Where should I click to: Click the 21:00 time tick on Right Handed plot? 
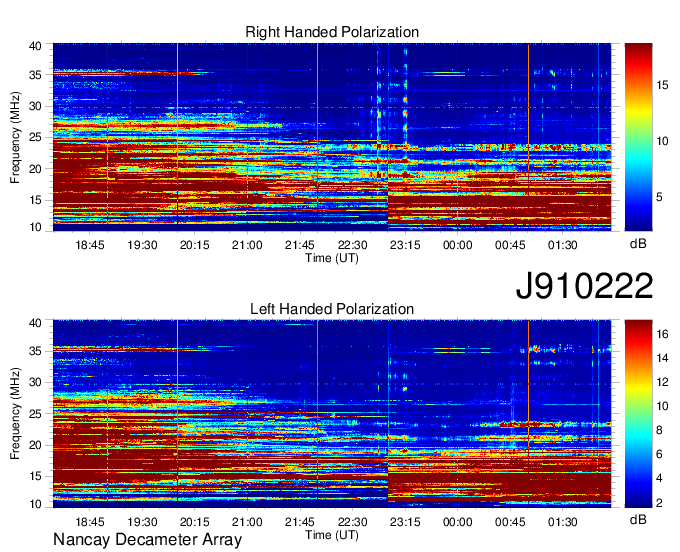[247, 245]
